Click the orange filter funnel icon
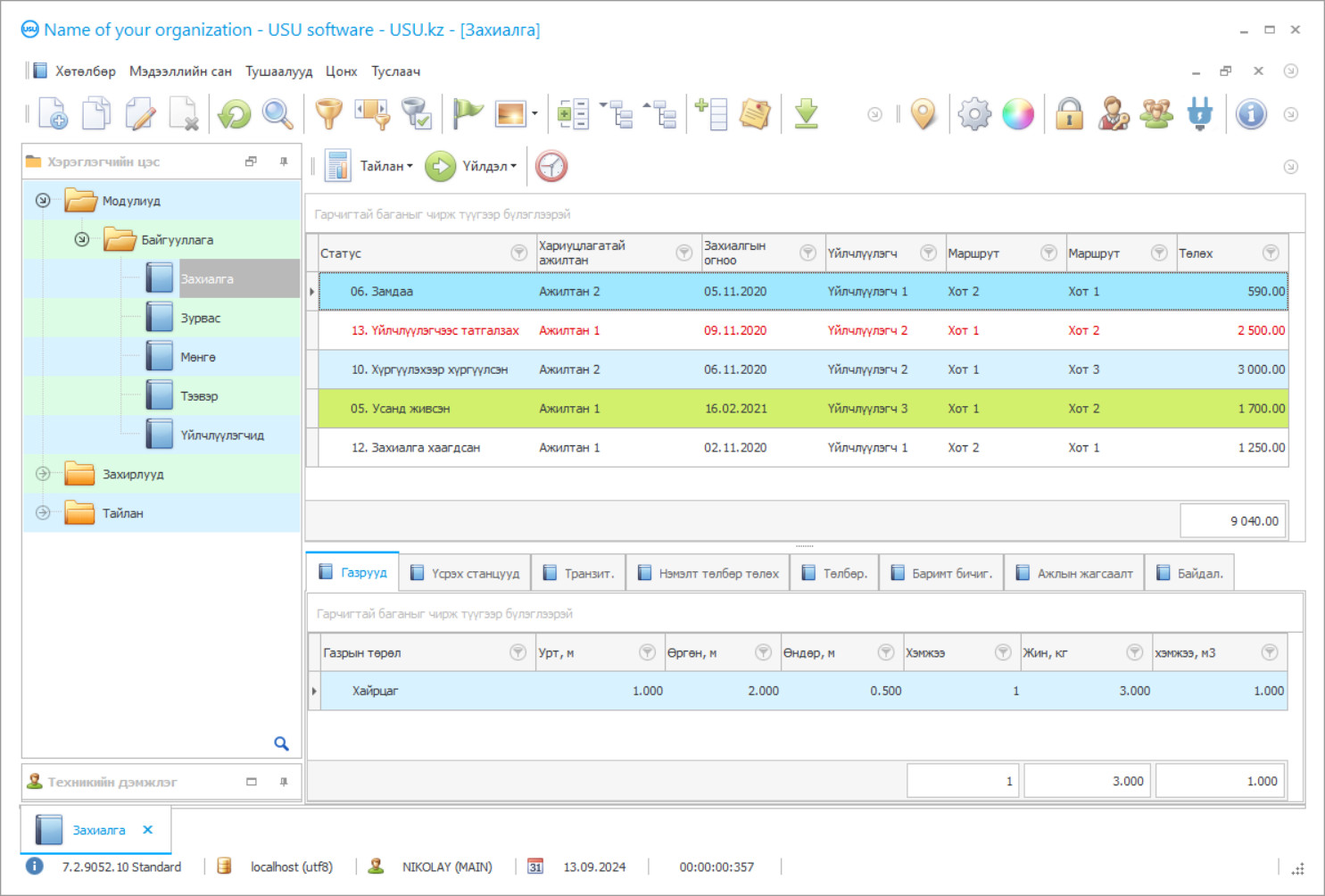The width and height of the screenshot is (1325, 896). (x=329, y=114)
